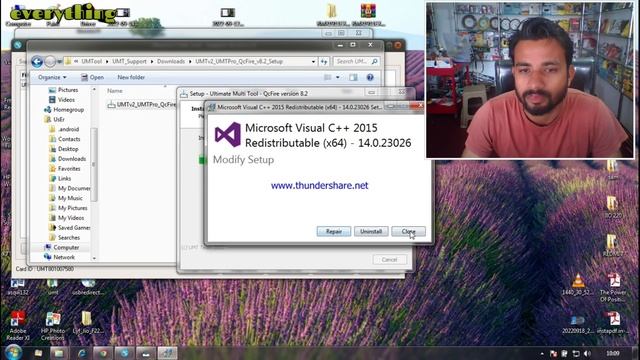Click UMTool in the address breadcrumb
The width and height of the screenshot is (640, 360).
(91, 61)
